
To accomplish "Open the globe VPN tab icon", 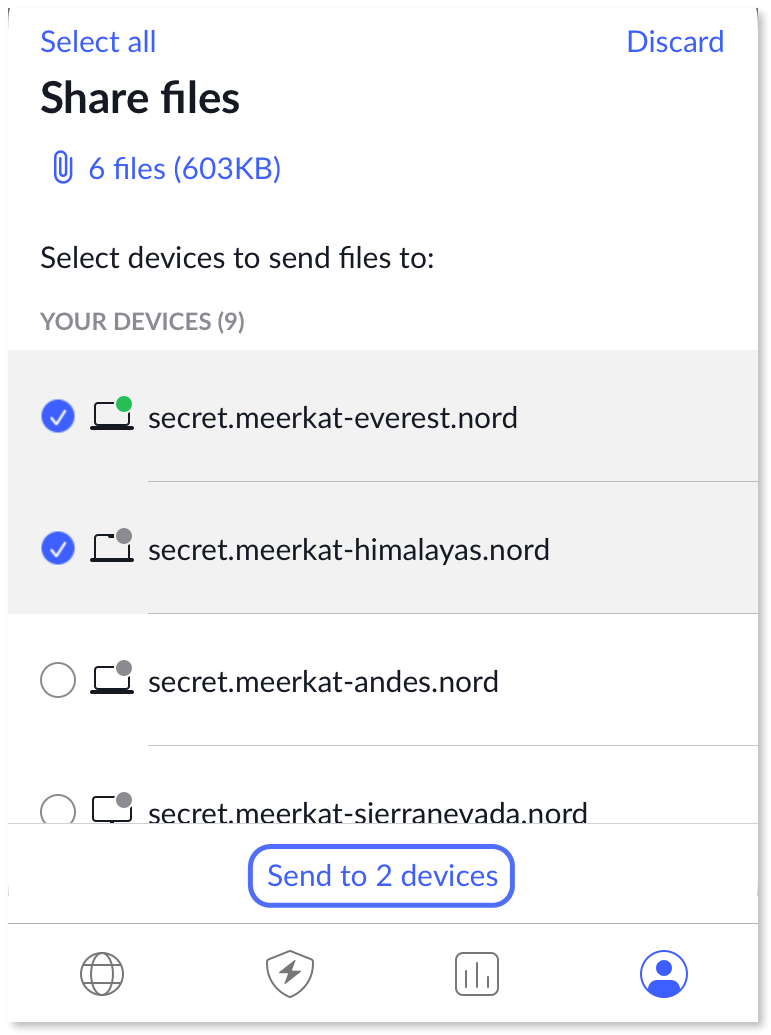I will pyautogui.click(x=101, y=973).
